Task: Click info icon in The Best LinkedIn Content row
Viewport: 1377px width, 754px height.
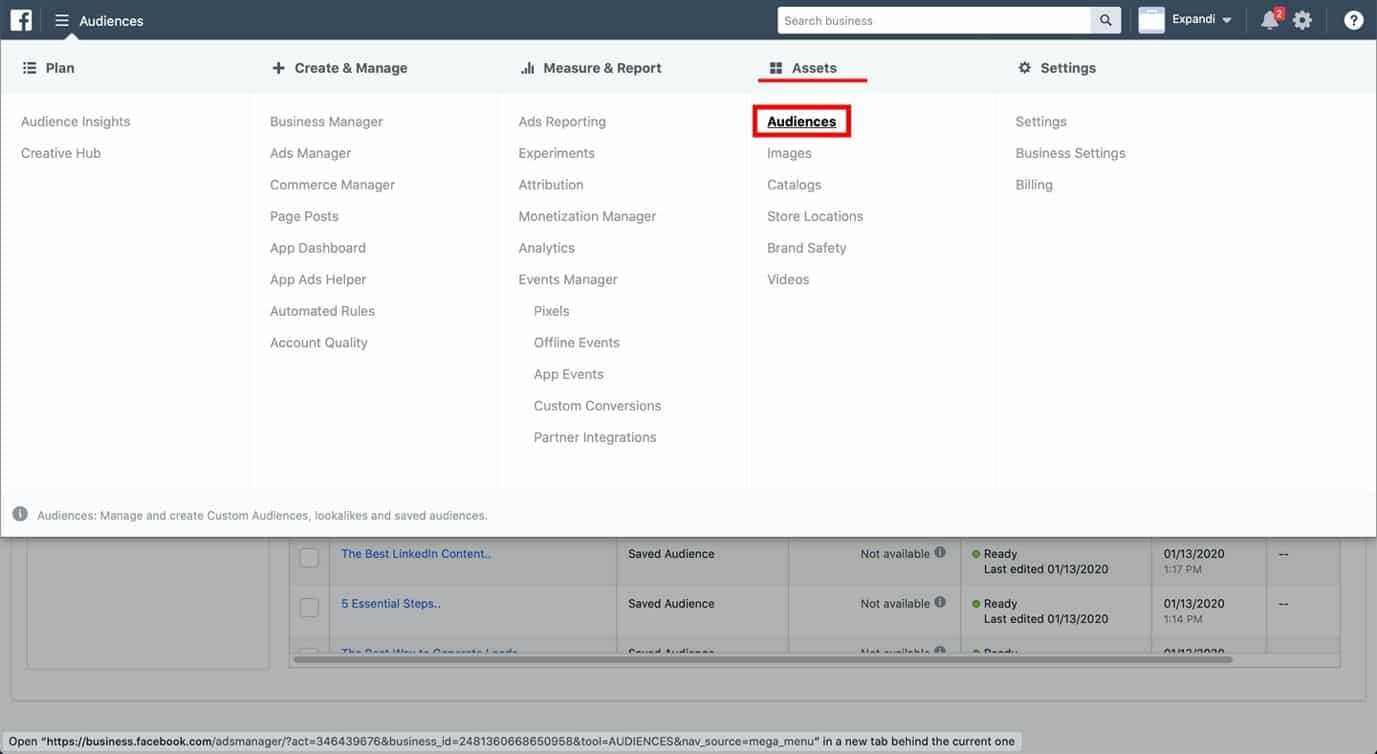Action: click(940, 552)
